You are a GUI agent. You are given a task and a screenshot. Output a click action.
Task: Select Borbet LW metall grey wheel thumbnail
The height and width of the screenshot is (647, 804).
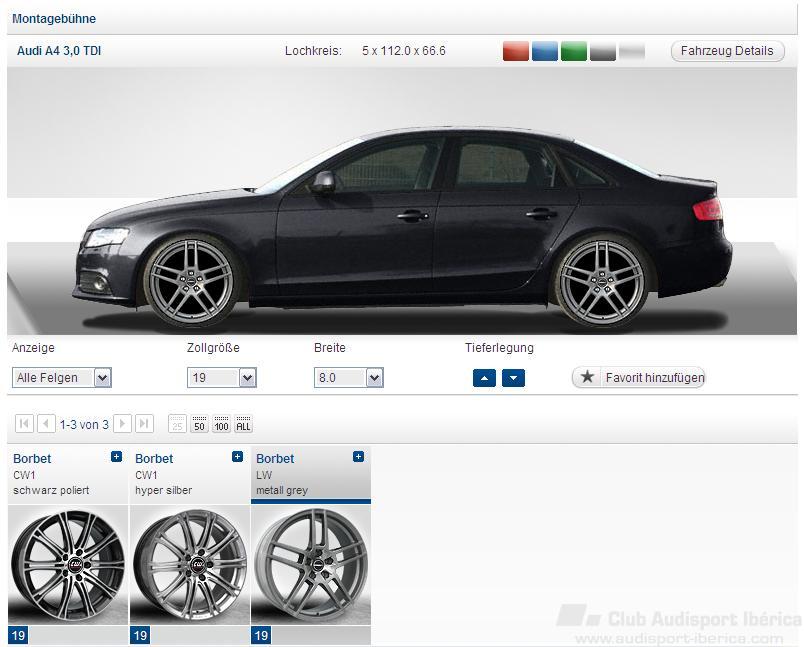click(x=311, y=564)
